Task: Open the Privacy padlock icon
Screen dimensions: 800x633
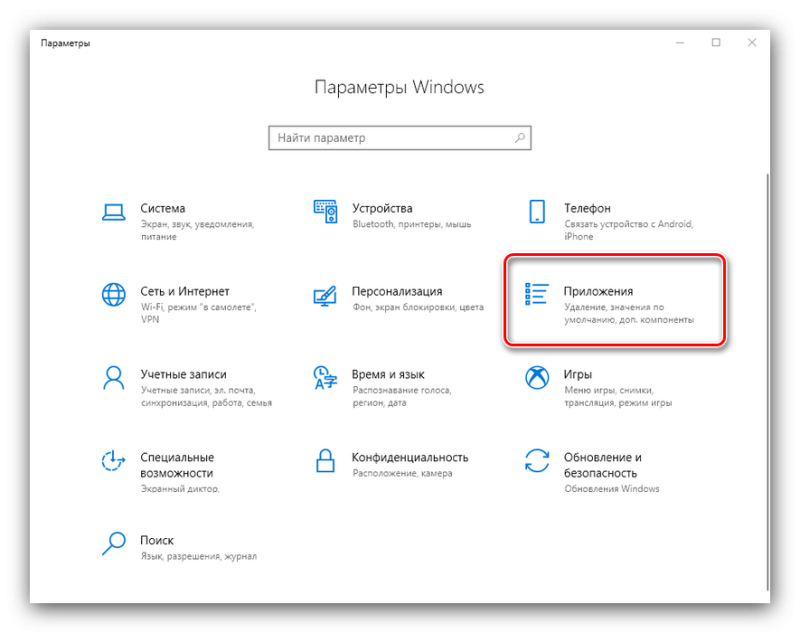Action: [x=326, y=461]
